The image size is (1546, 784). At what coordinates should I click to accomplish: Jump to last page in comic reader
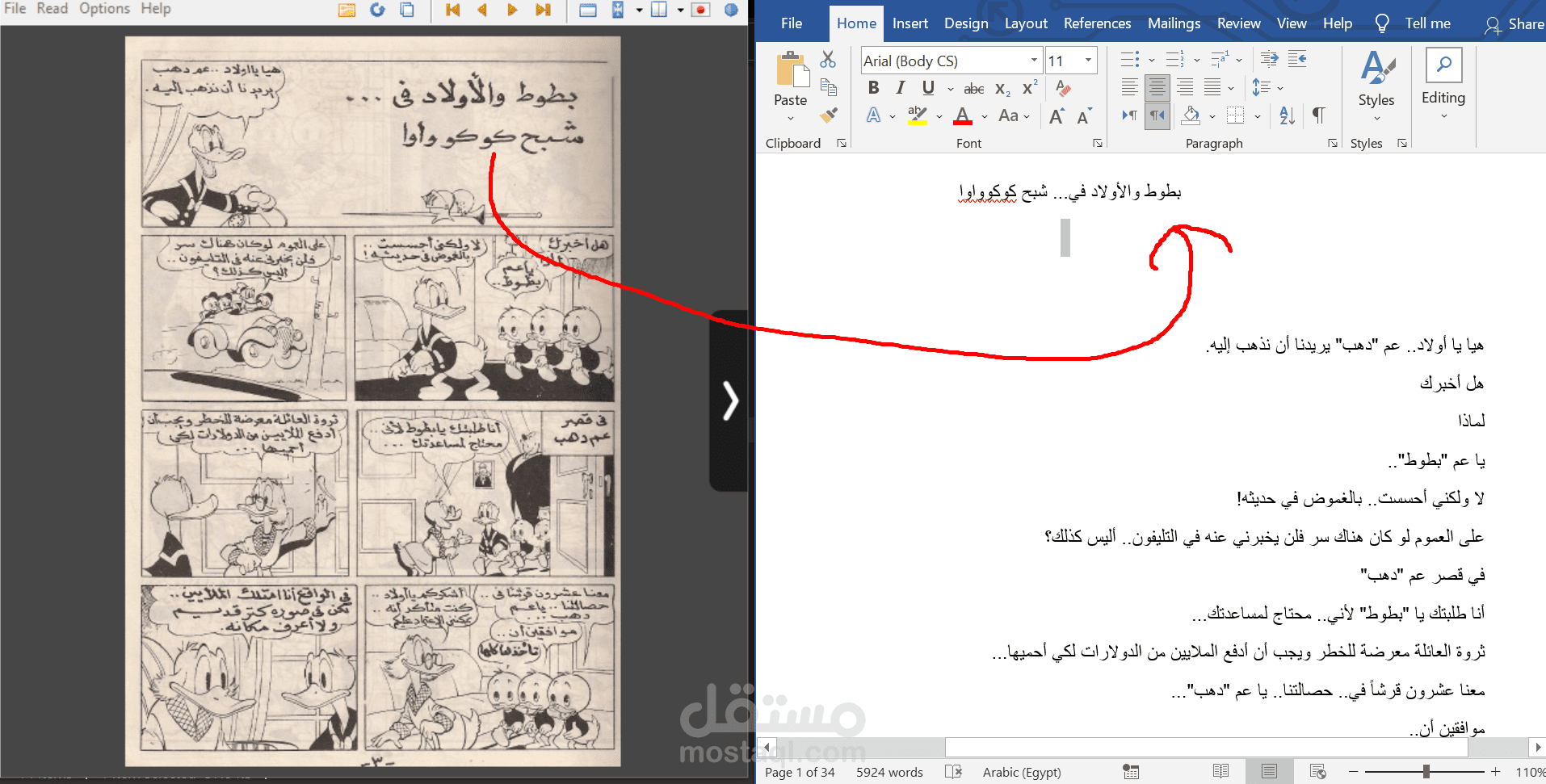[x=543, y=10]
